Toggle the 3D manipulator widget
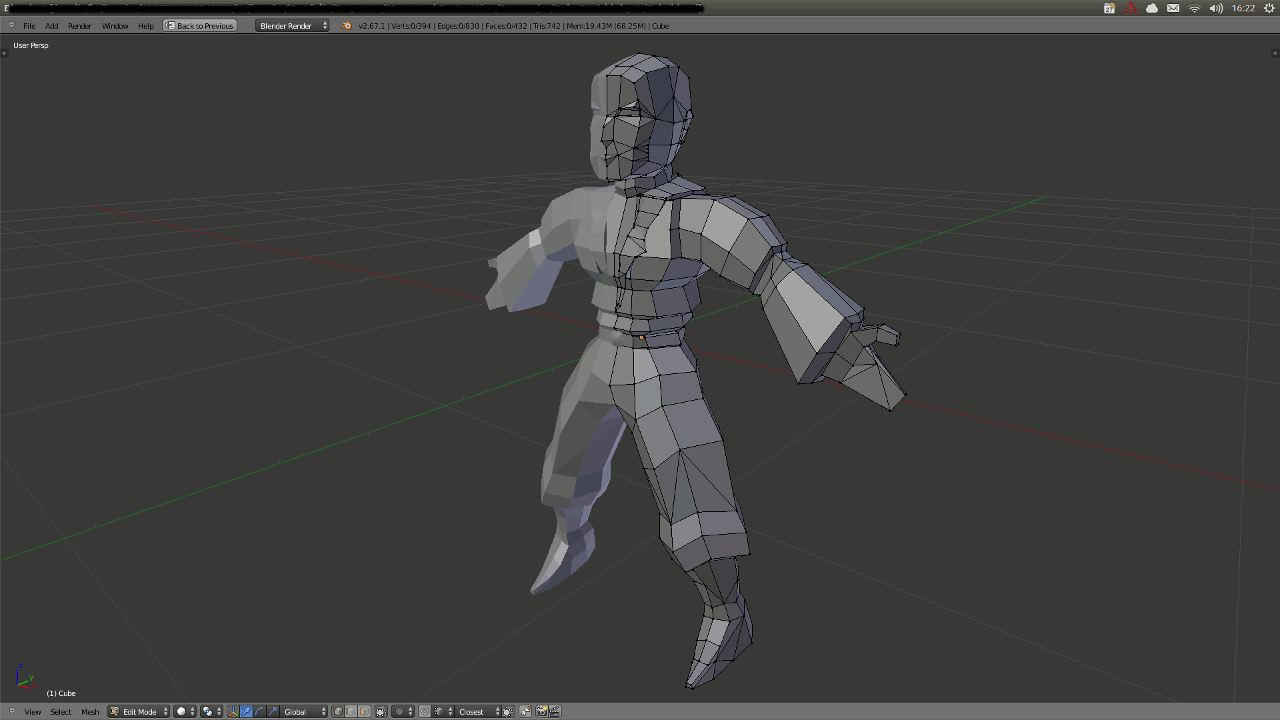This screenshot has width=1280, height=720. pos(233,712)
